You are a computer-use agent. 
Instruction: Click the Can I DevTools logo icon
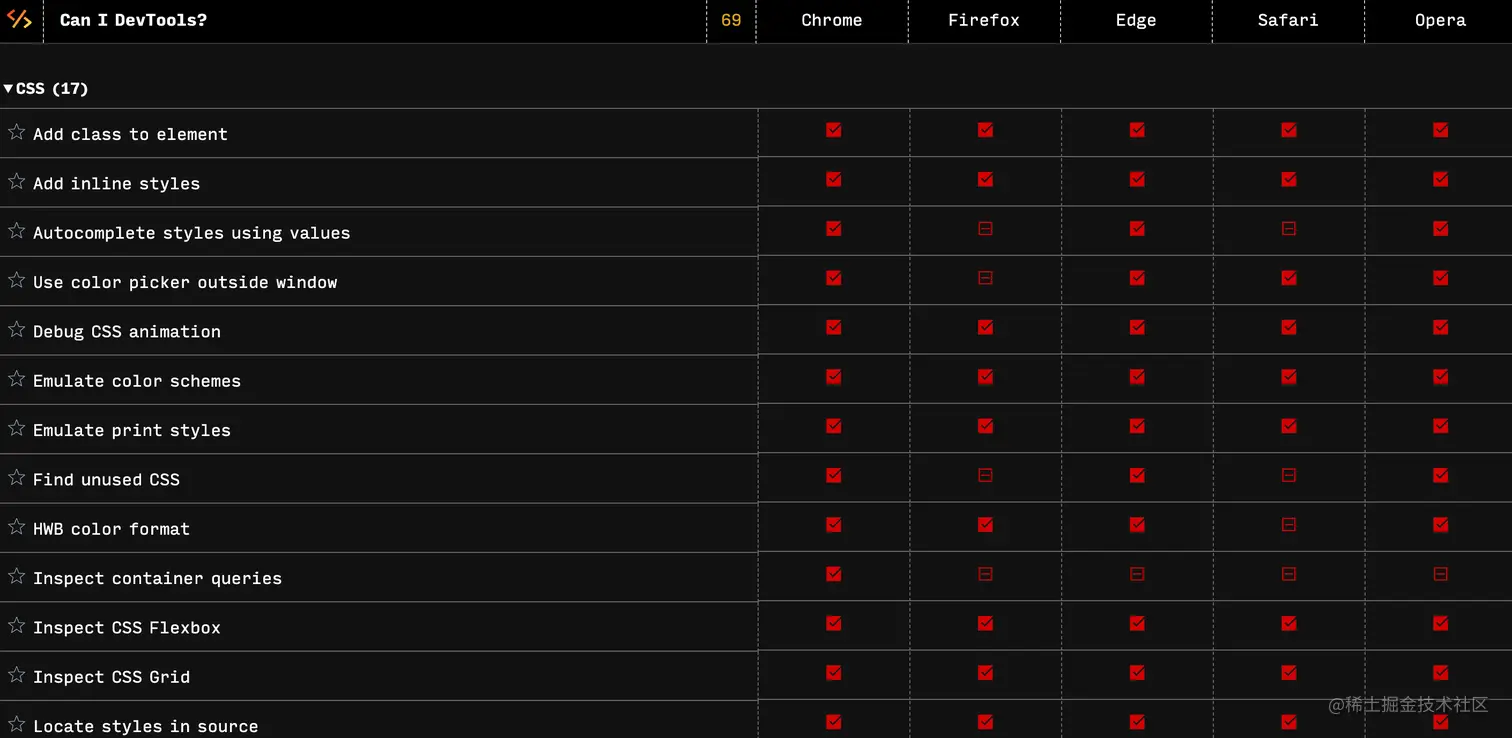(x=20, y=19)
